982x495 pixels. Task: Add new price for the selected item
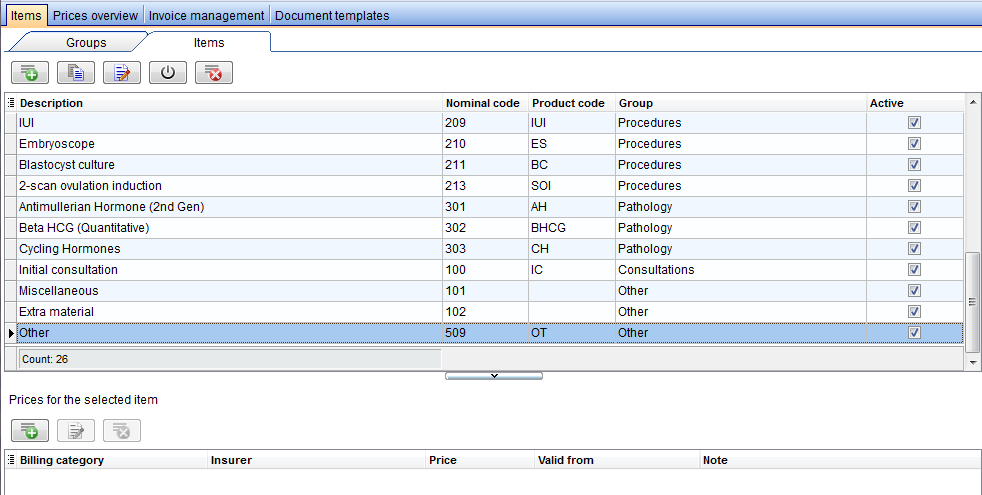coord(29,430)
